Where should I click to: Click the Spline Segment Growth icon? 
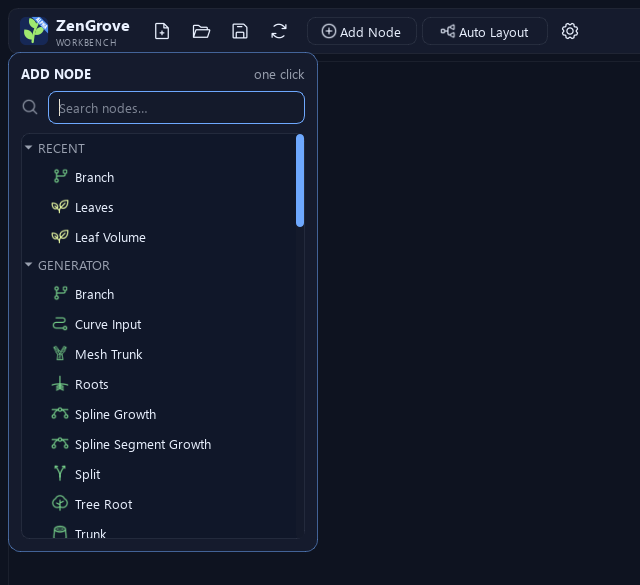pos(60,443)
